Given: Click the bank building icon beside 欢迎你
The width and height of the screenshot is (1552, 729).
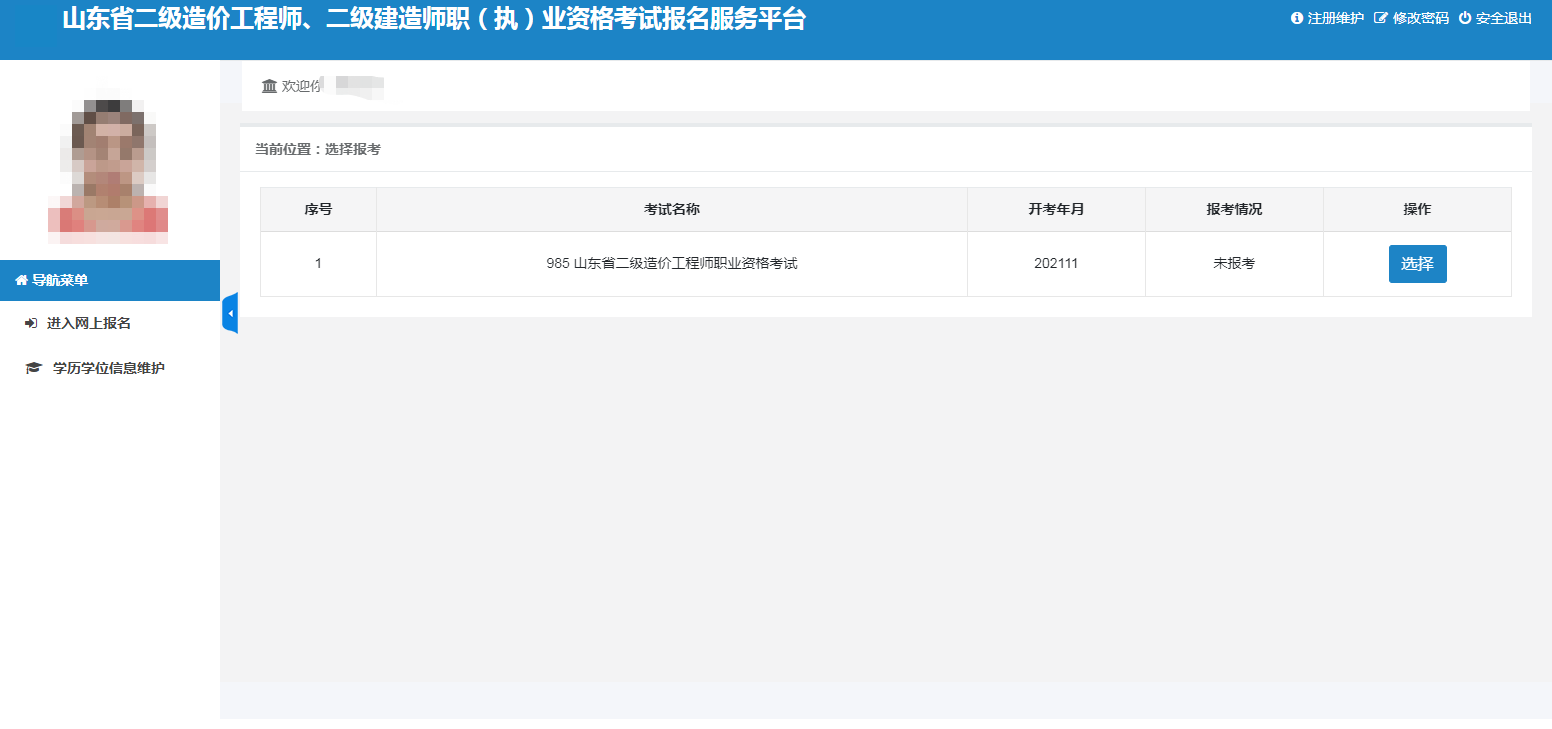Looking at the screenshot, I should pos(269,86).
